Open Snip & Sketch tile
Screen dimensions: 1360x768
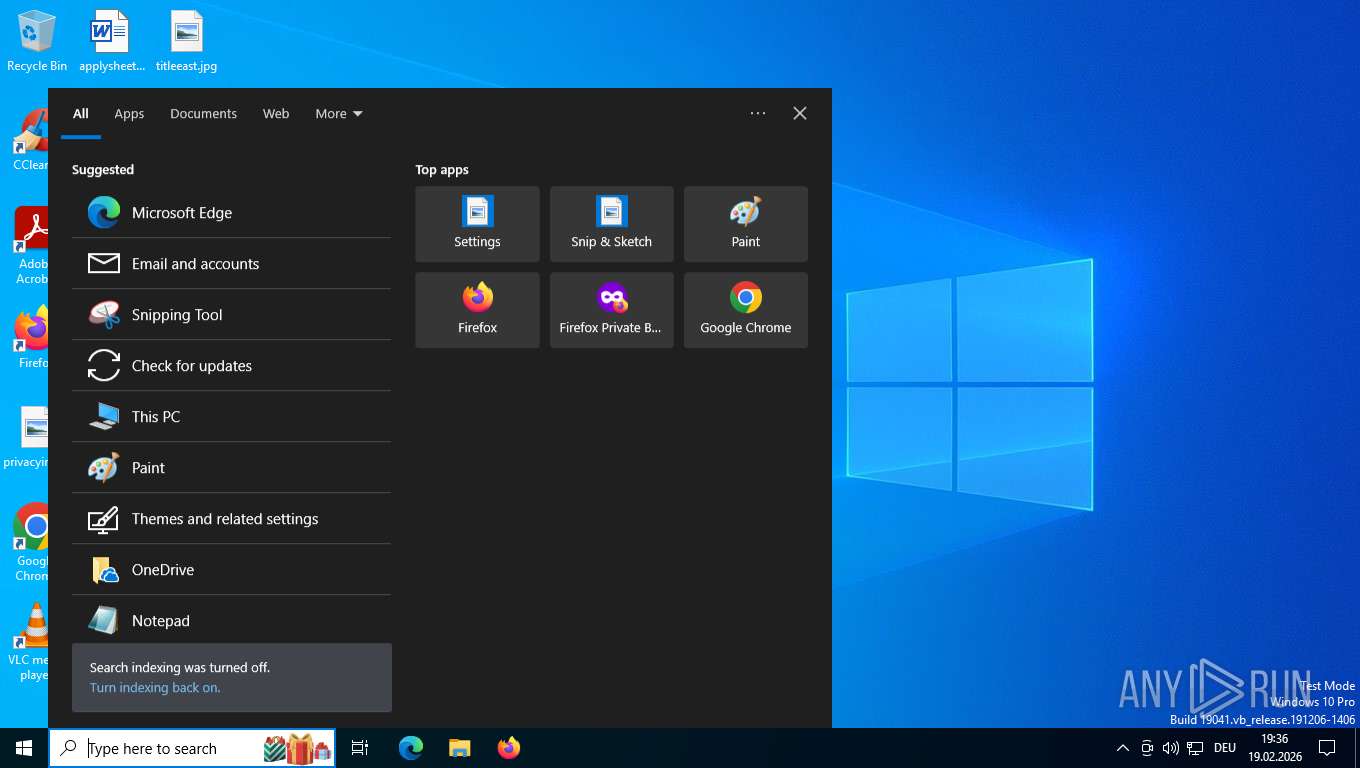point(612,224)
